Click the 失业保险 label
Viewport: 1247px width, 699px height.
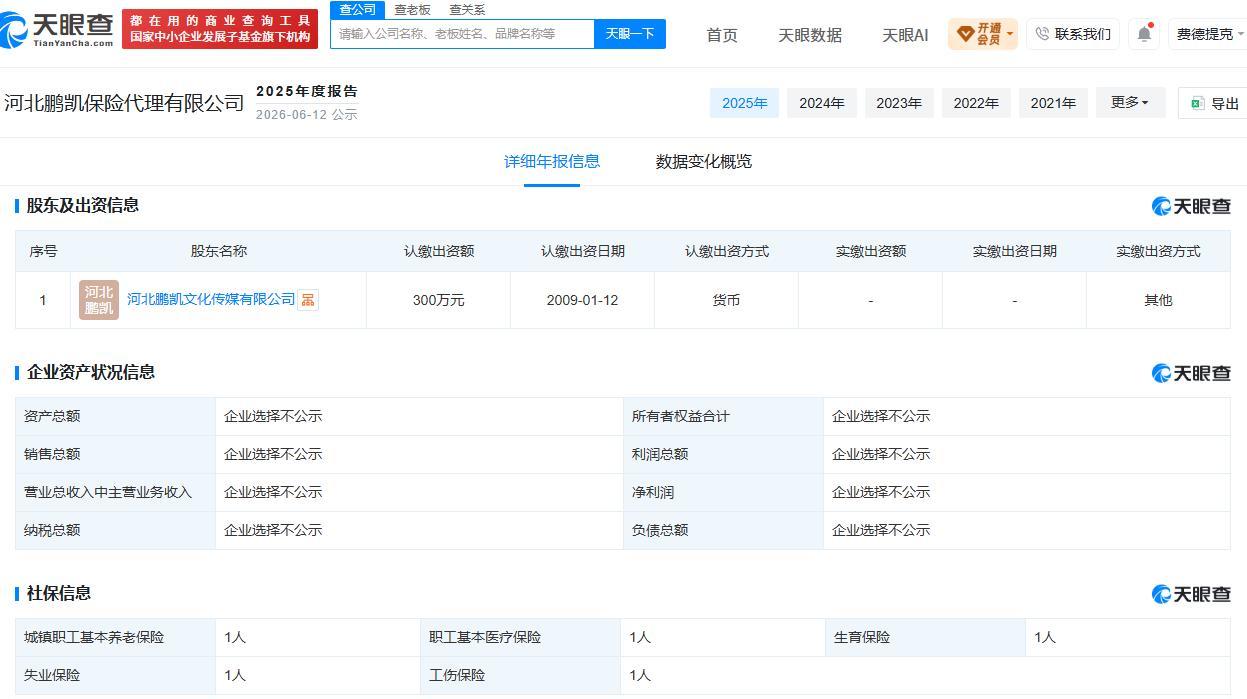tap(52, 675)
